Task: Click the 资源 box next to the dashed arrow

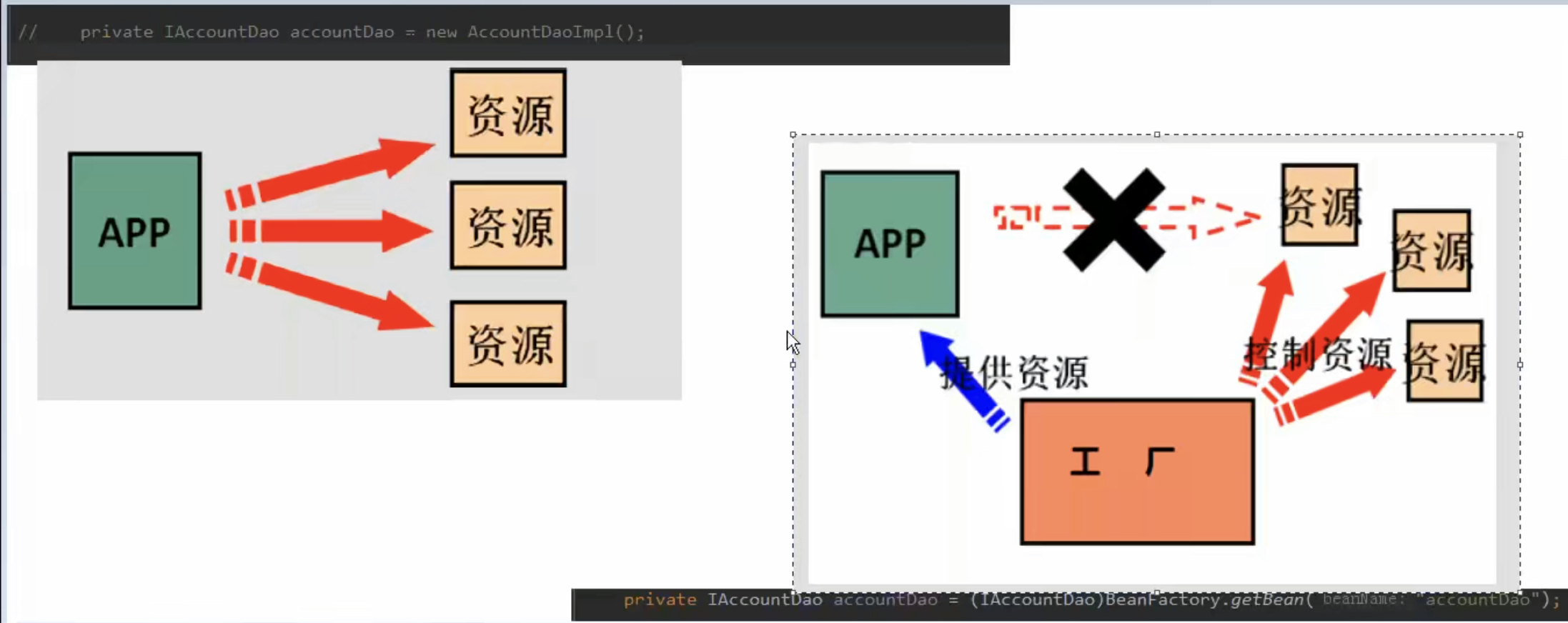Action: [1320, 205]
